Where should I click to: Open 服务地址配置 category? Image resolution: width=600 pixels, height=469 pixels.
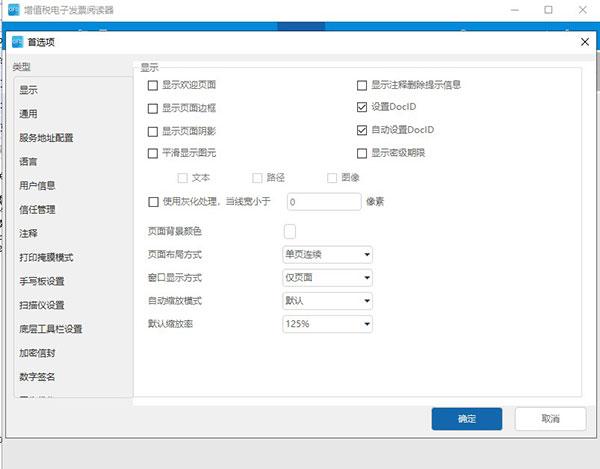(73, 138)
